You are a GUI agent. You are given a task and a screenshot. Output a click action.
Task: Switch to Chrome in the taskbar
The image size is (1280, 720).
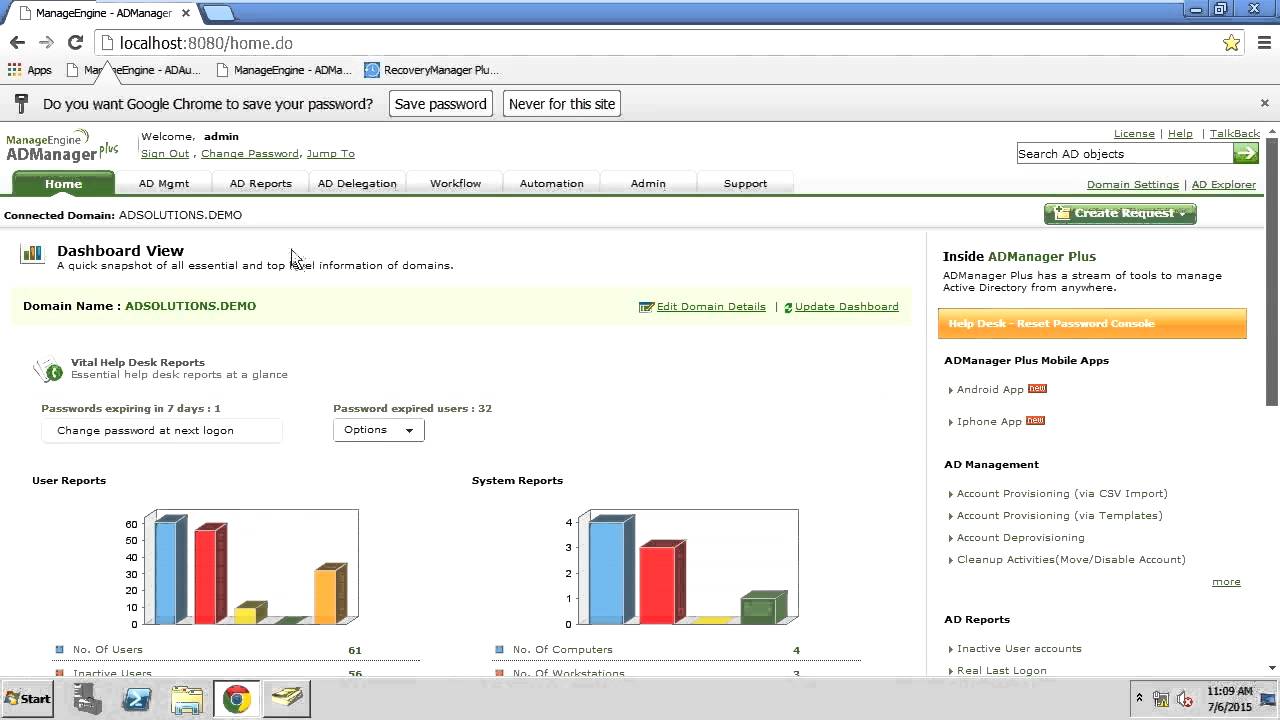pos(237,699)
